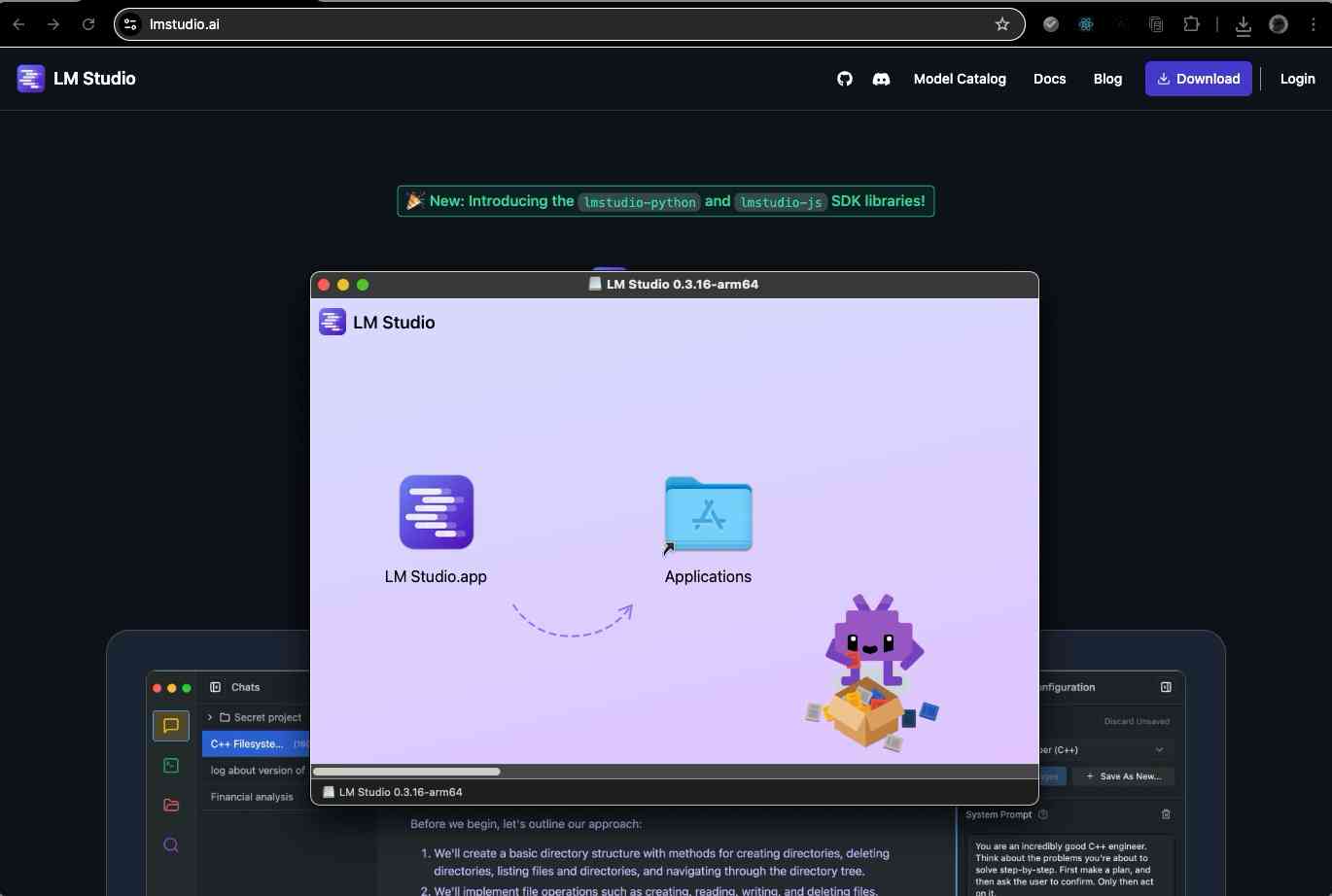Open the Discord icon link in navbar

pos(881,79)
